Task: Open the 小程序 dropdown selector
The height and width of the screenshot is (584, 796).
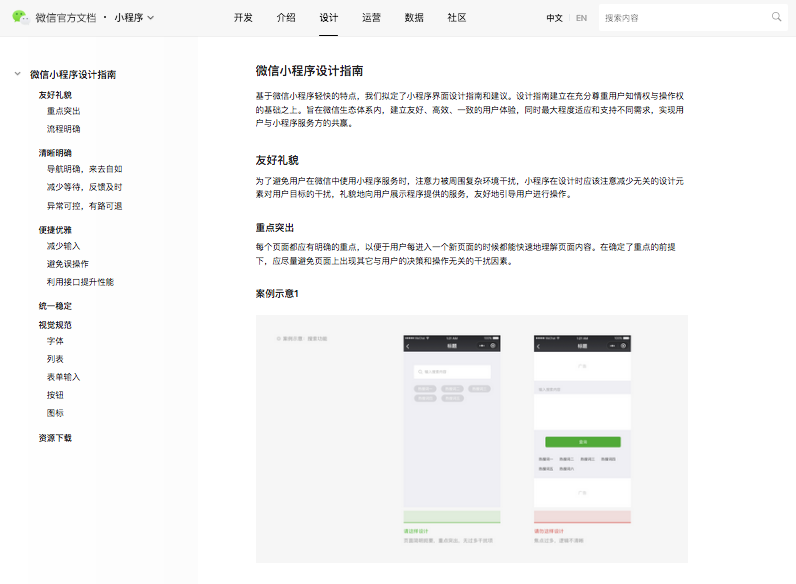Action: 134,18
